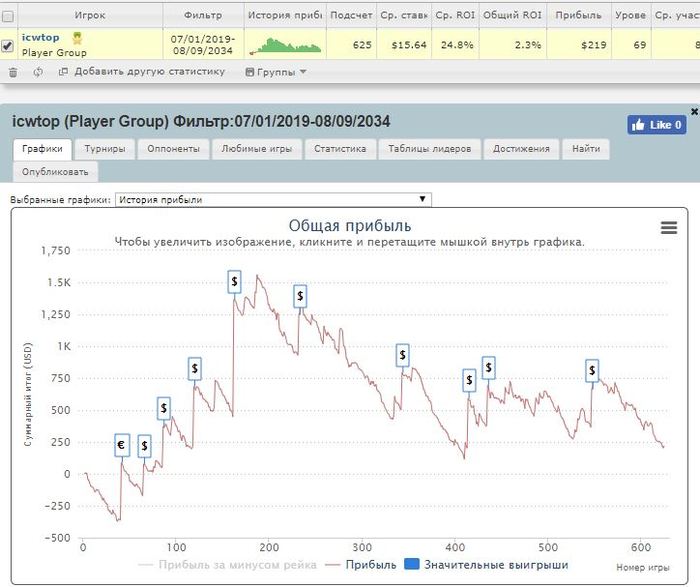Click the trash delete icon below the player row

(13, 72)
